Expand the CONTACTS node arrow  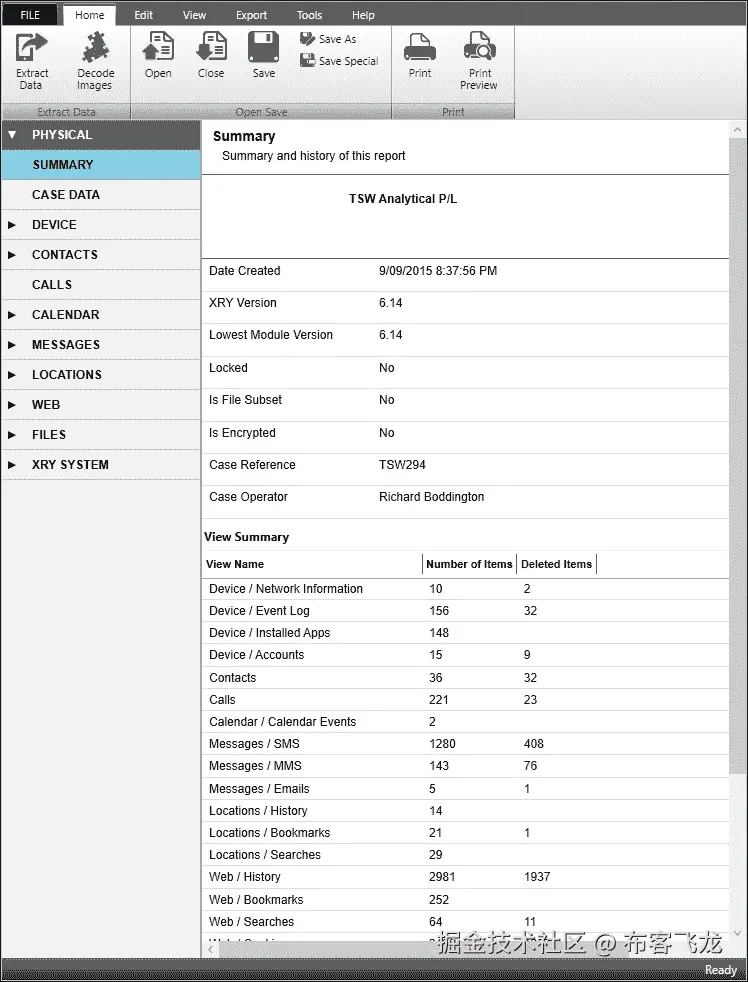(12, 255)
